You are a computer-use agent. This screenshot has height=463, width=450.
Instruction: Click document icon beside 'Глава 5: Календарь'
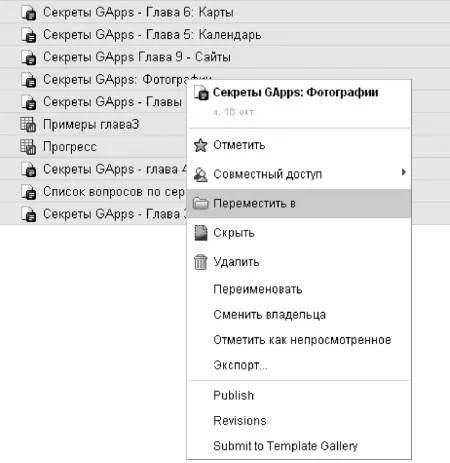(x=29, y=35)
